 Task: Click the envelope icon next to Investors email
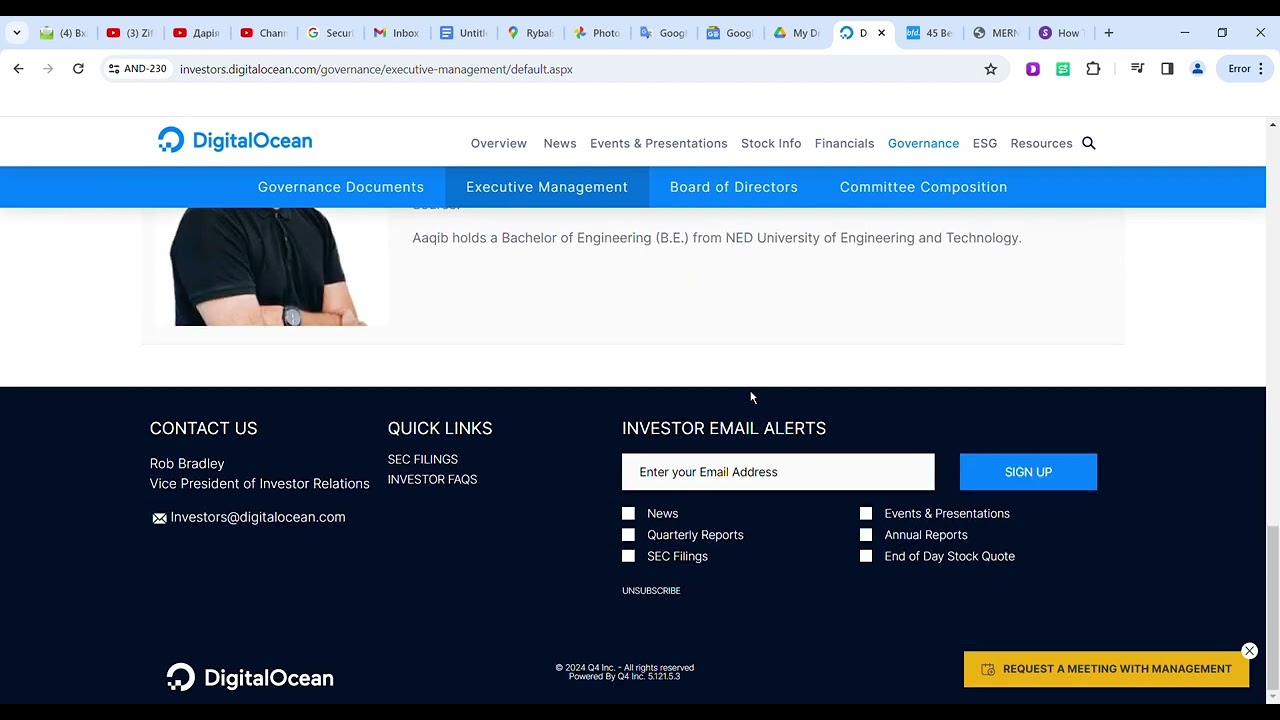159,518
